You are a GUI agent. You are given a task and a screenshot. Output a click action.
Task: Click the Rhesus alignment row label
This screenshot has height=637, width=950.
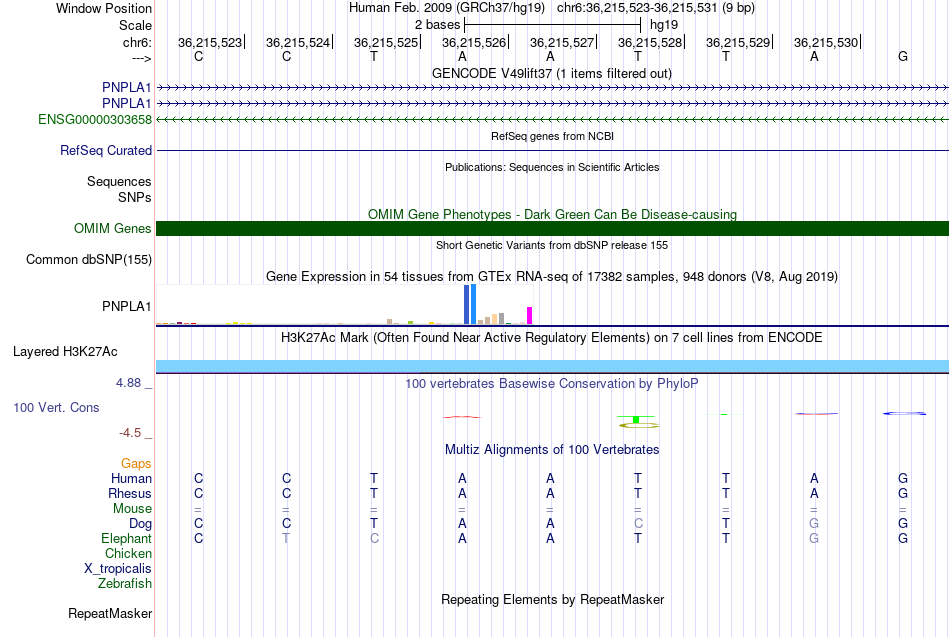coord(130,493)
